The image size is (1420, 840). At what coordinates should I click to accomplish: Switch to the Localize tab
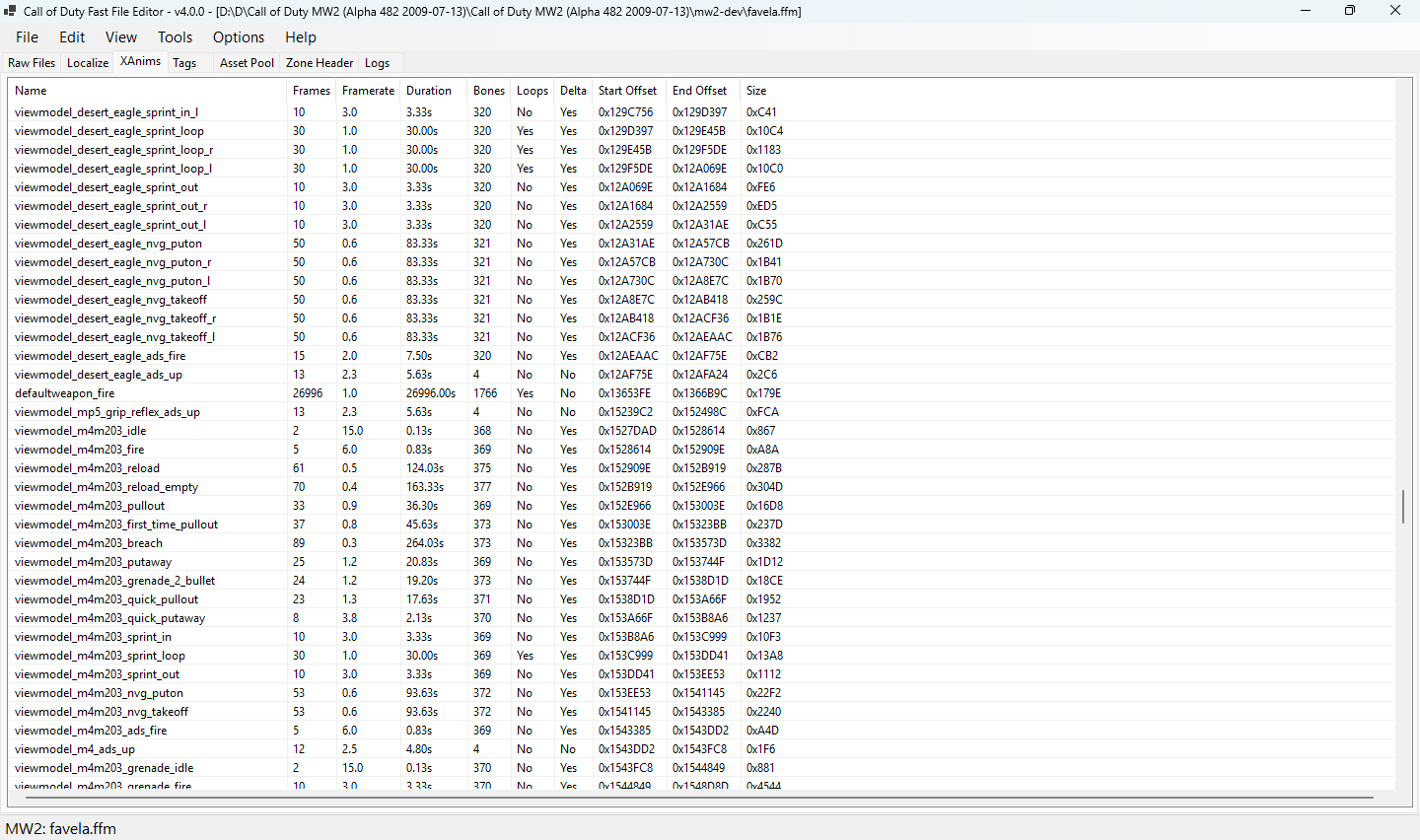[x=88, y=63]
